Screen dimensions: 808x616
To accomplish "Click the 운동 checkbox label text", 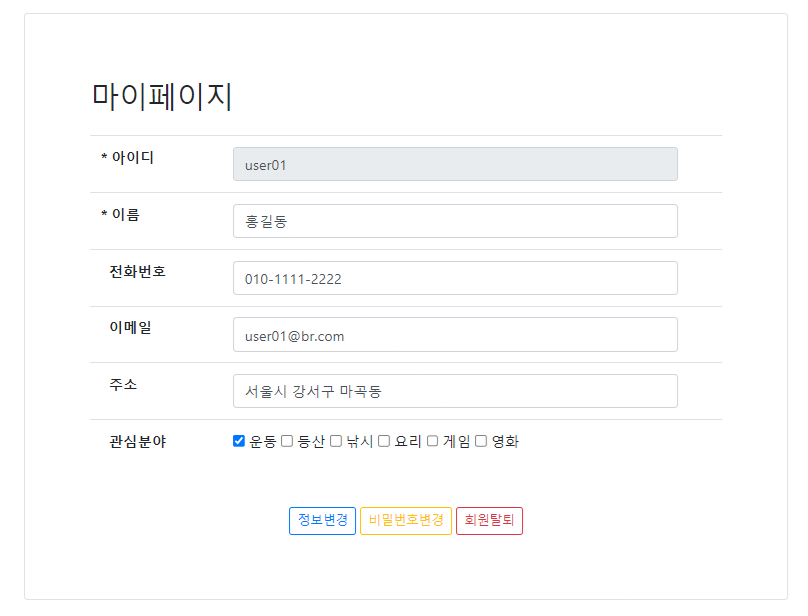I will tap(263, 442).
